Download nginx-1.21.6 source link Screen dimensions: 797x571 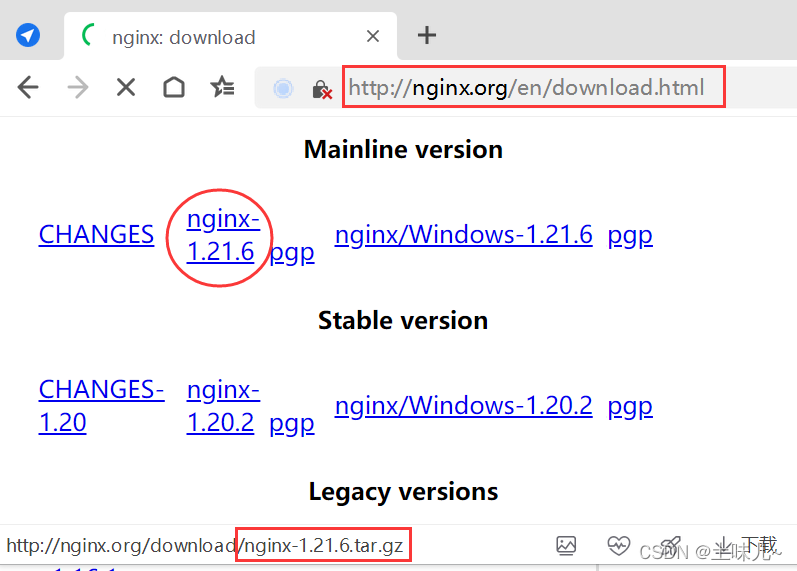(223, 235)
